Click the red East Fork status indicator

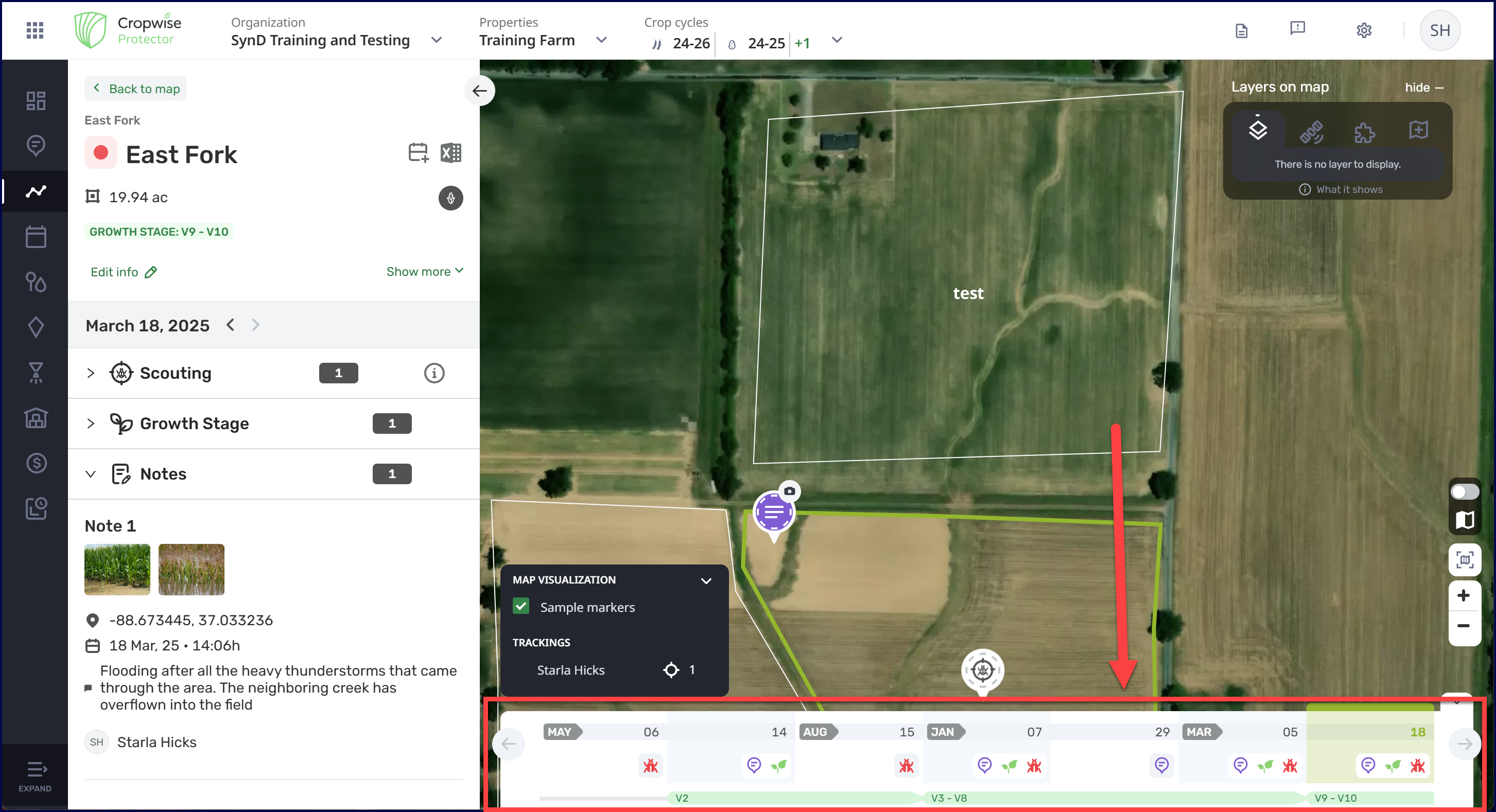click(100, 153)
